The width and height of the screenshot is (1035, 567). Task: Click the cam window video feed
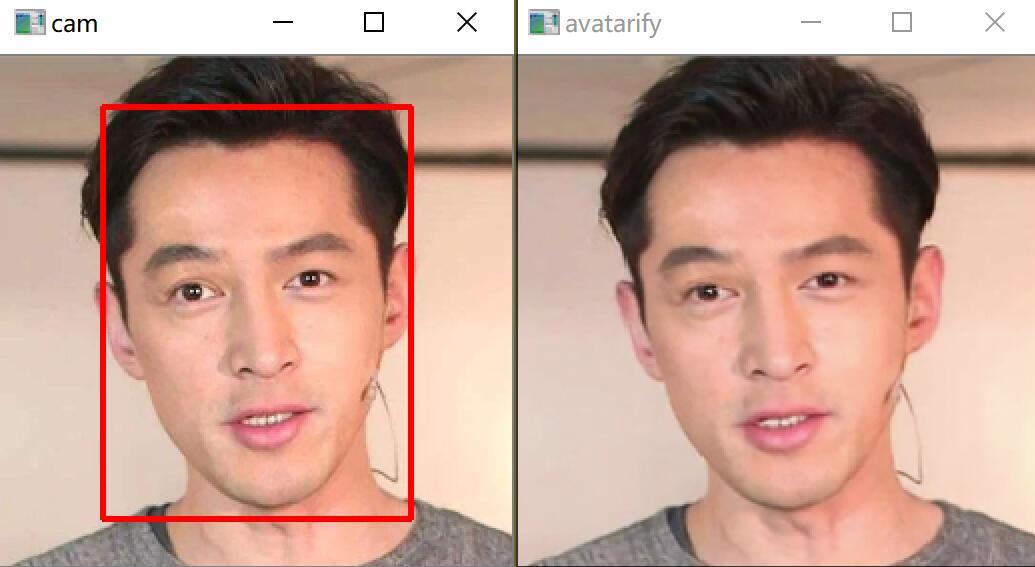256,311
